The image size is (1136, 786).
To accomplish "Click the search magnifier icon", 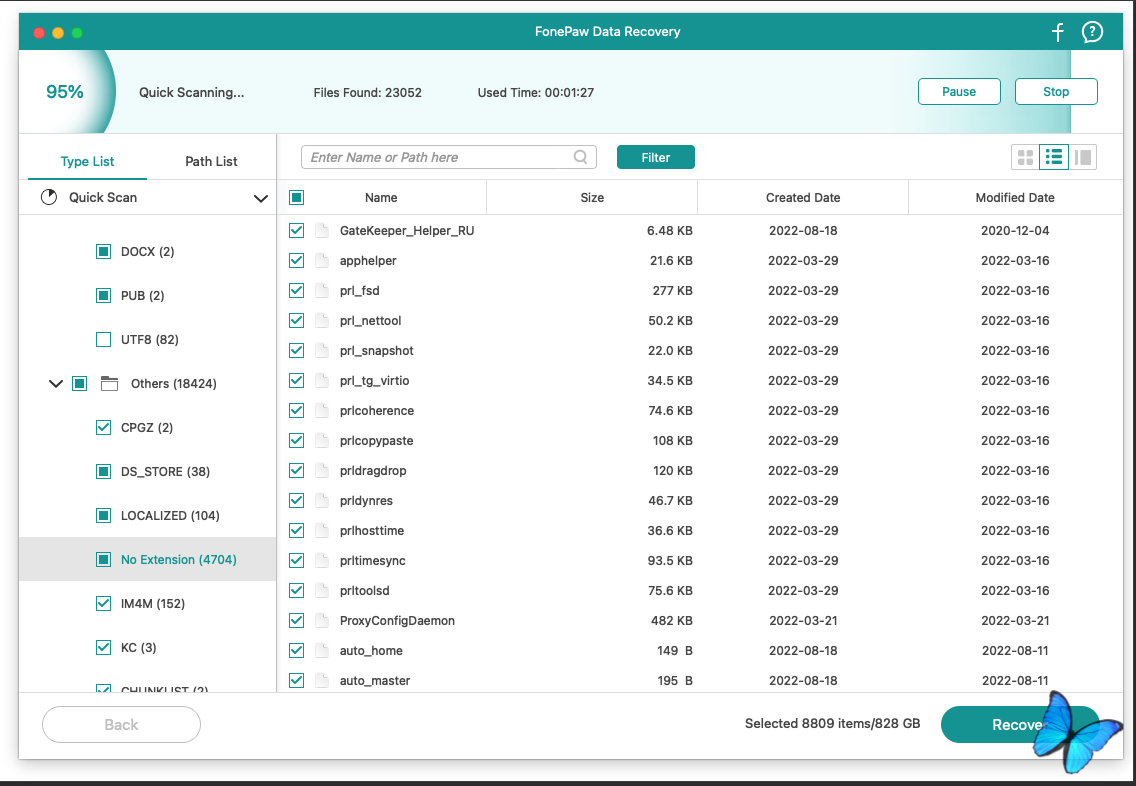I will point(581,157).
